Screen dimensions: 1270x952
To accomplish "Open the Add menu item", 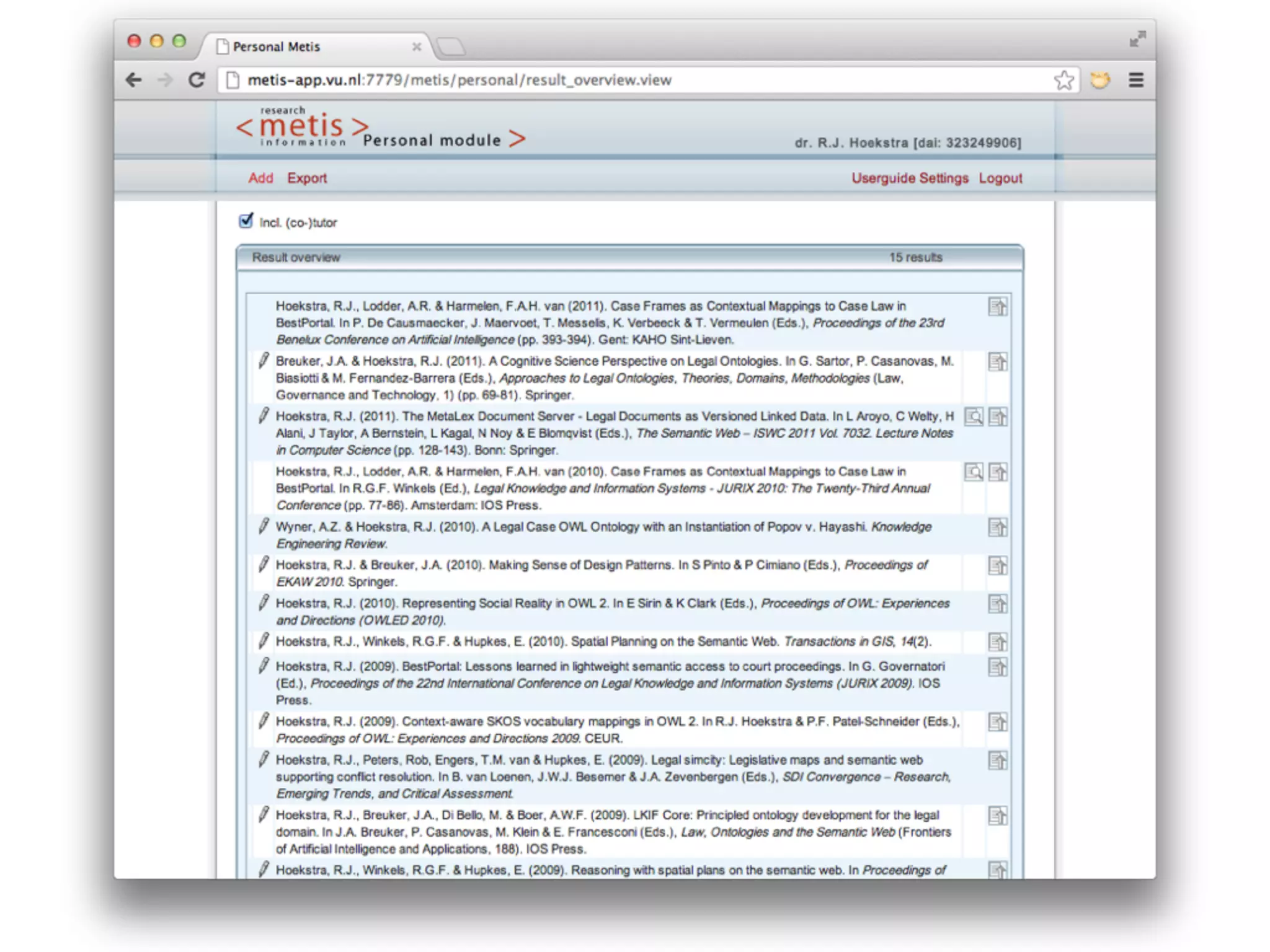I will click(260, 178).
